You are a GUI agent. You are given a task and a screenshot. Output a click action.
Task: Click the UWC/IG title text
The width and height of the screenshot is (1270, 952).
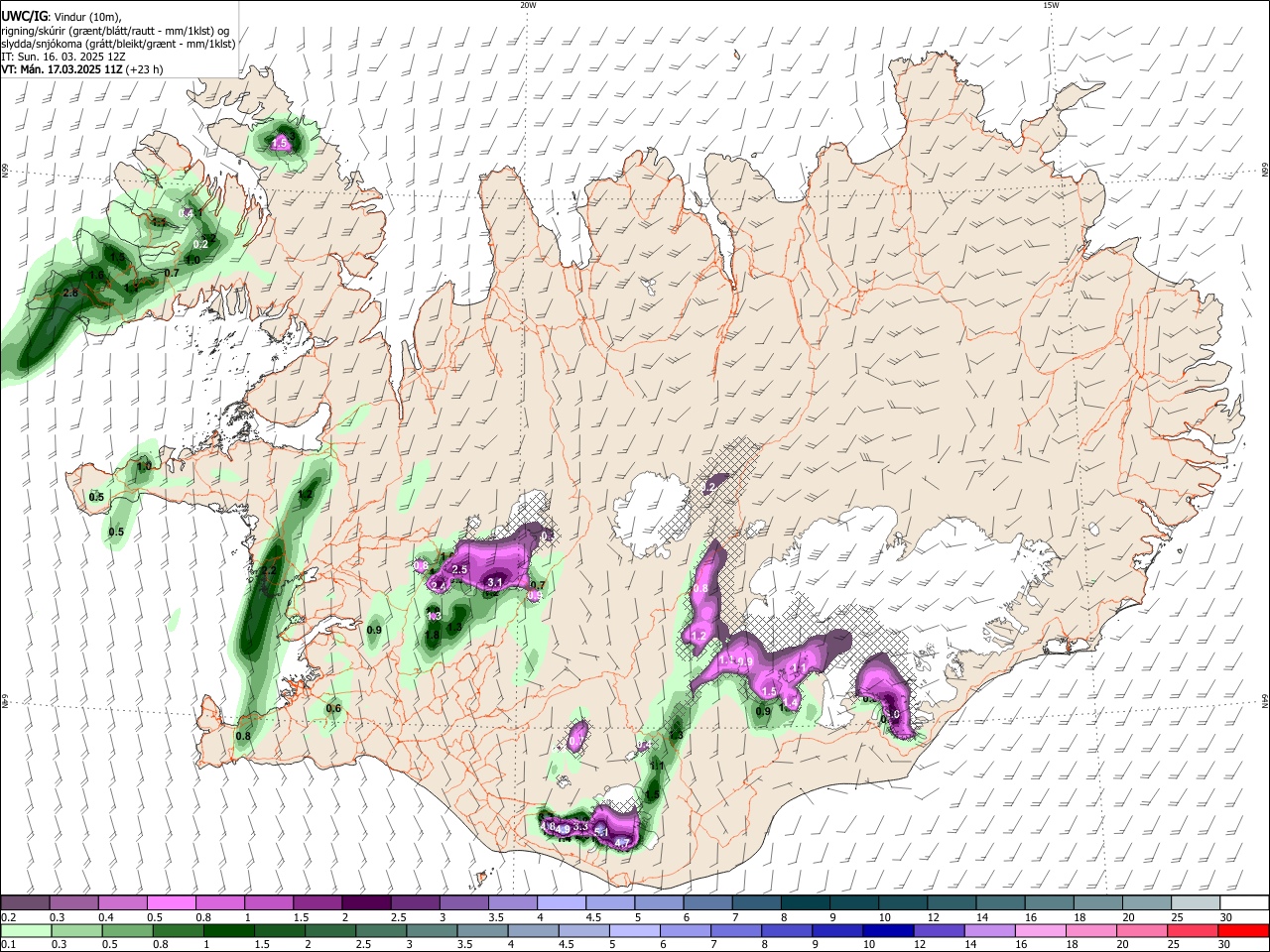tap(22, 17)
